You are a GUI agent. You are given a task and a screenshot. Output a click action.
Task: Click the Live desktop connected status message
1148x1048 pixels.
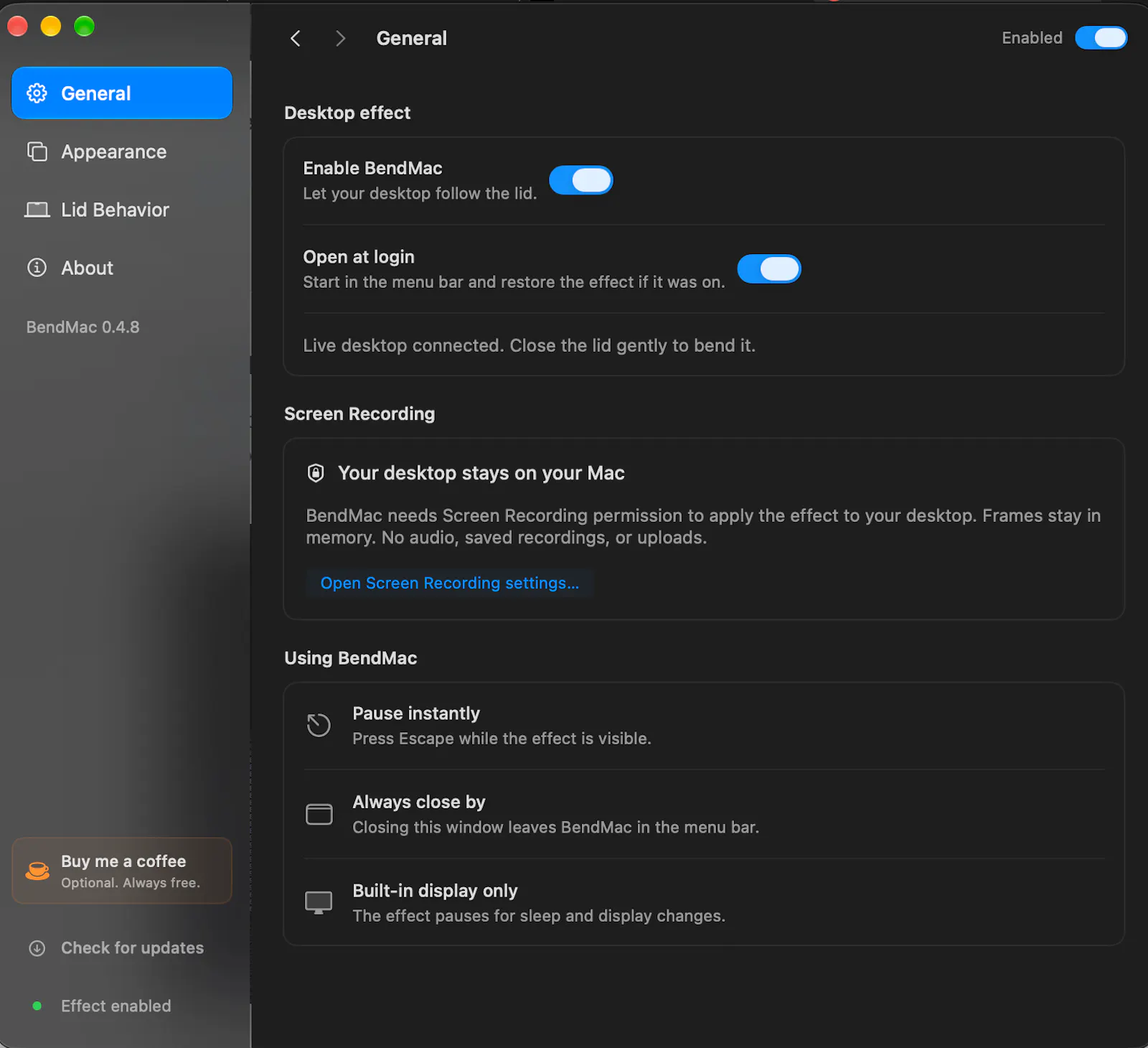(x=530, y=345)
